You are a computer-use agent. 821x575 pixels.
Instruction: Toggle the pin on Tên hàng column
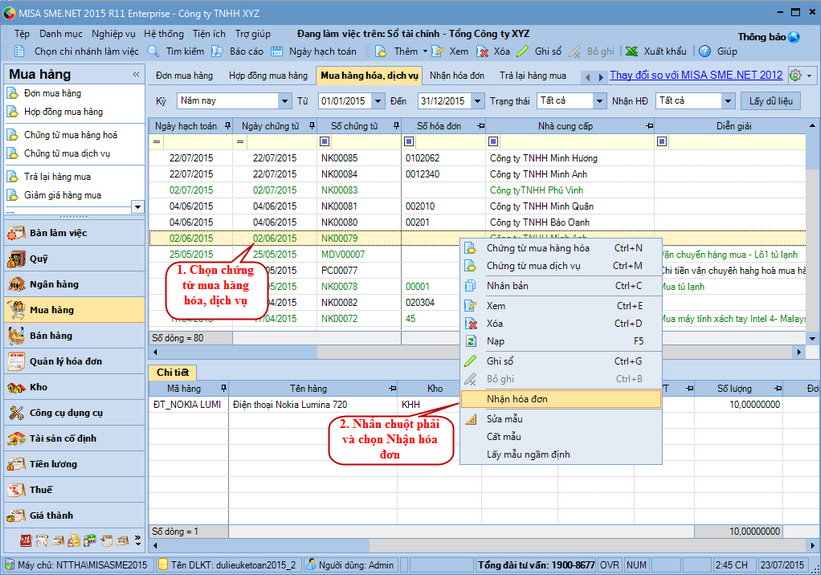[x=393, y=388]
